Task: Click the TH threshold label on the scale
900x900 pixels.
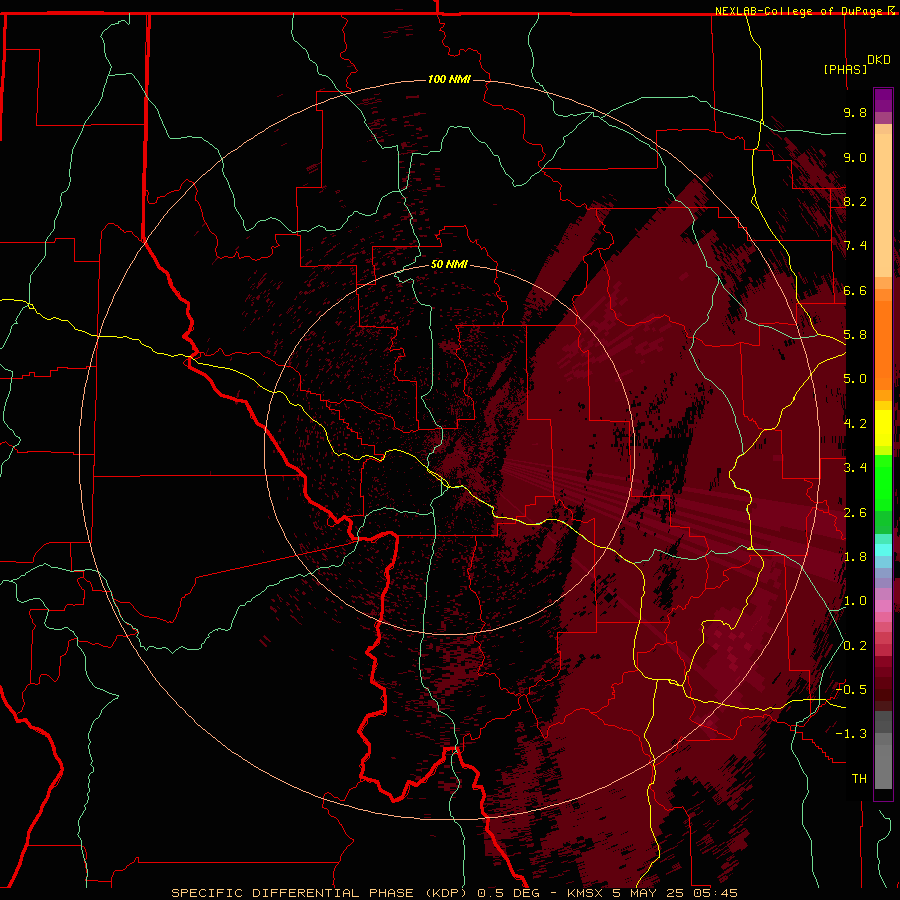Action: (x=859, y=778)
